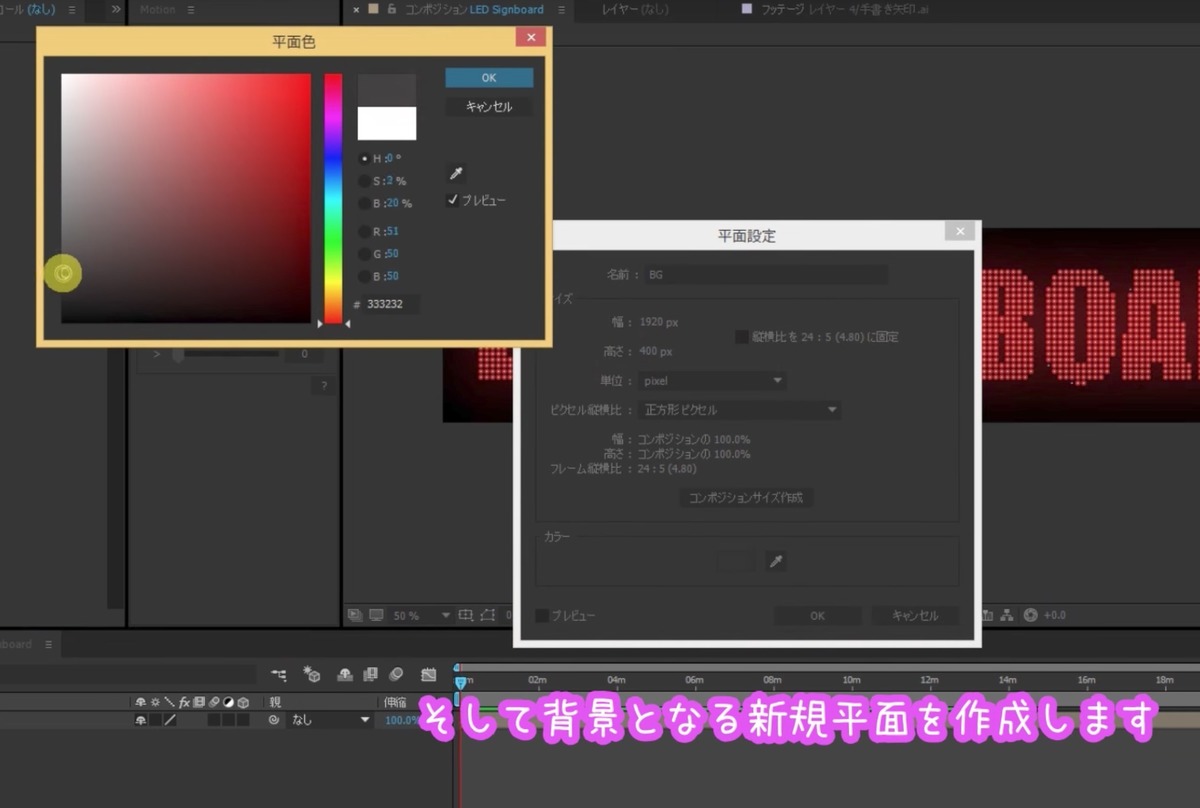
Task: Click the eyedropper in the カラー section
Action: [x=778, y=561]
